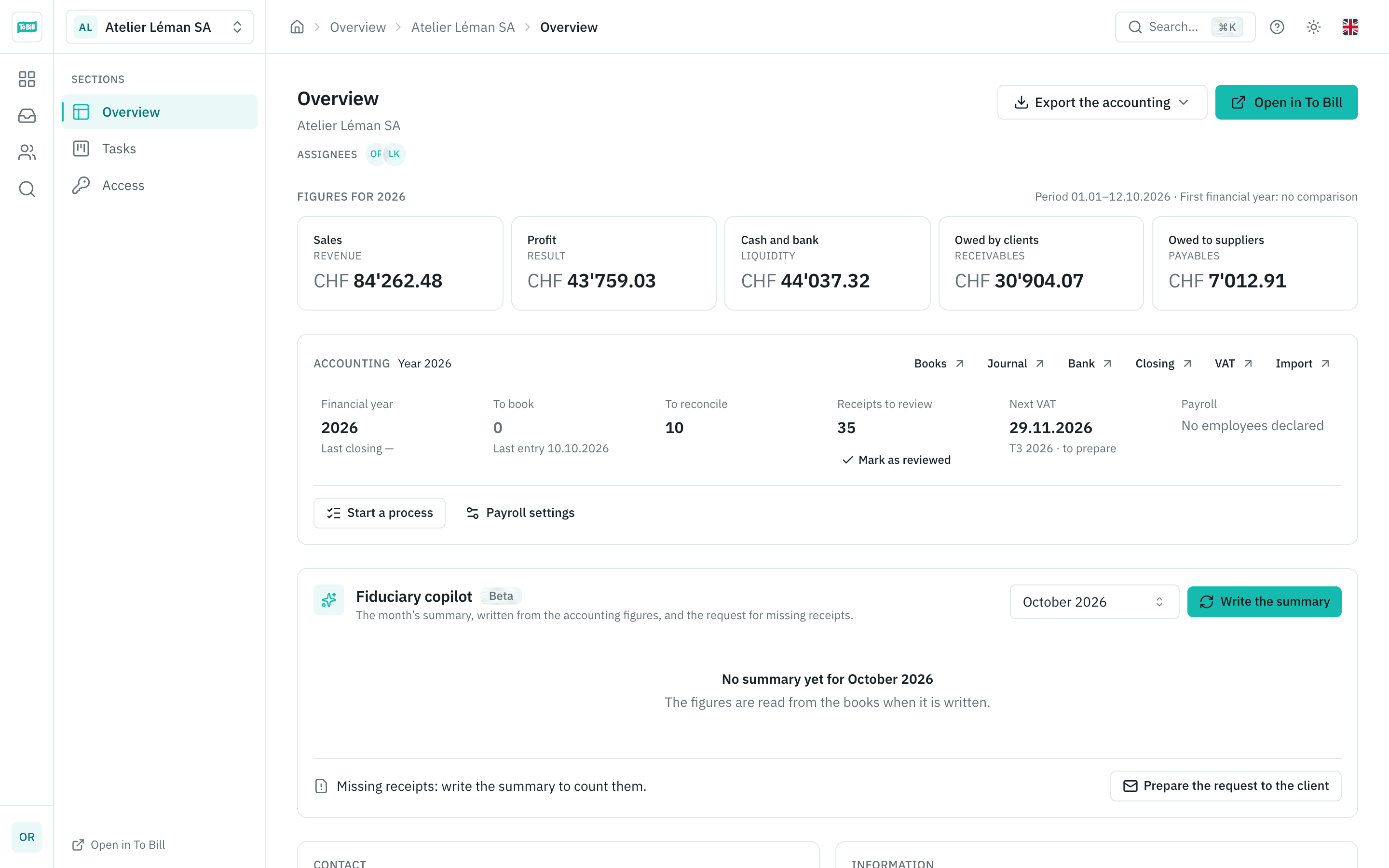Click the OF assignee avatar
The height and width of the screenshot is (868, 1389).
(x=375, y=154)
